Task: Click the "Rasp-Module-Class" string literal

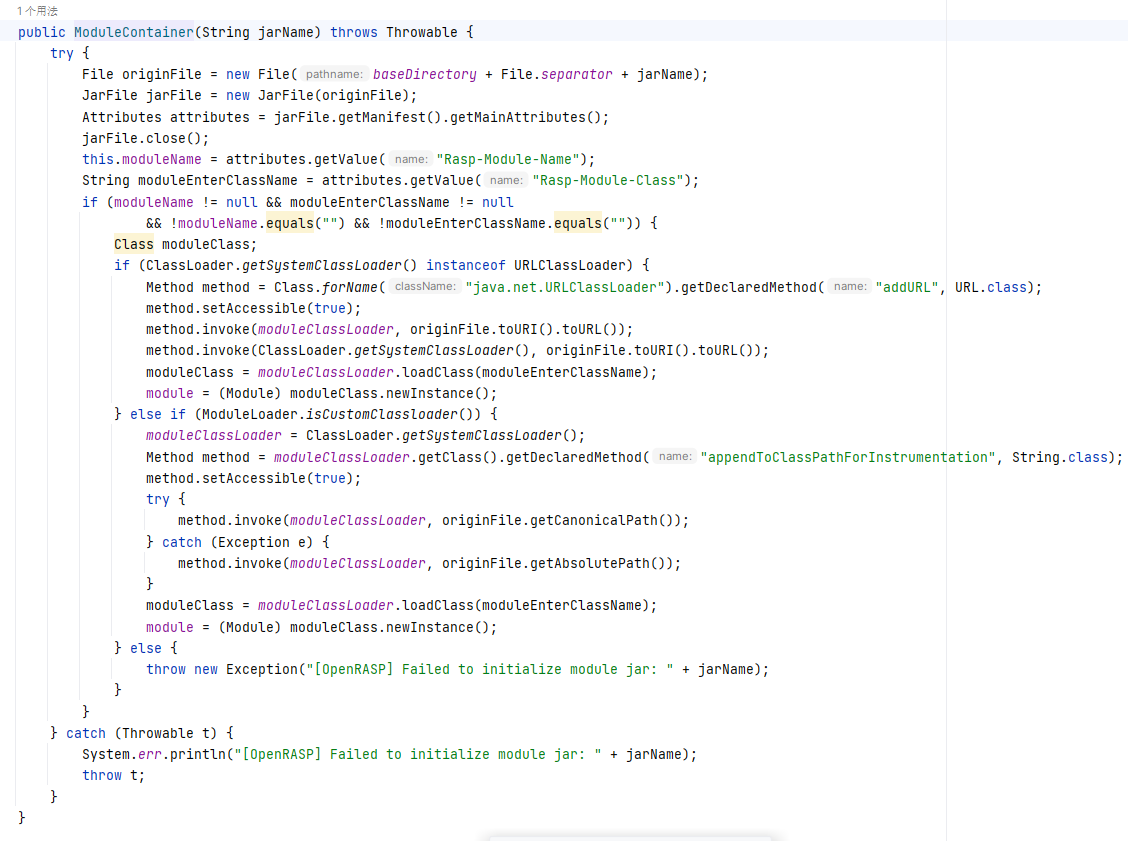Action: tap(608, 181)
